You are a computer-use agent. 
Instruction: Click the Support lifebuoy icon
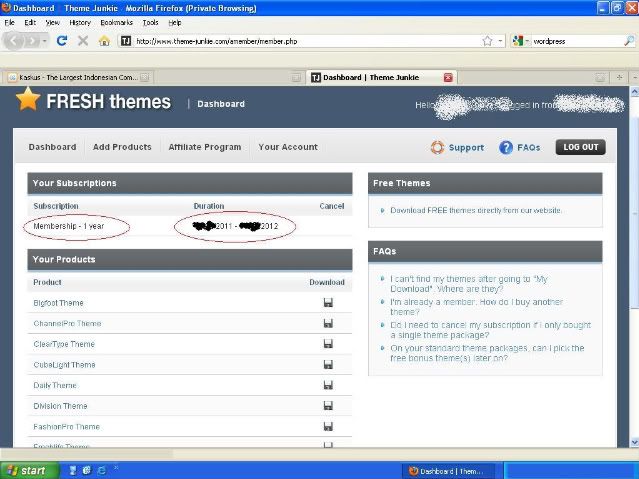point(437,147)
